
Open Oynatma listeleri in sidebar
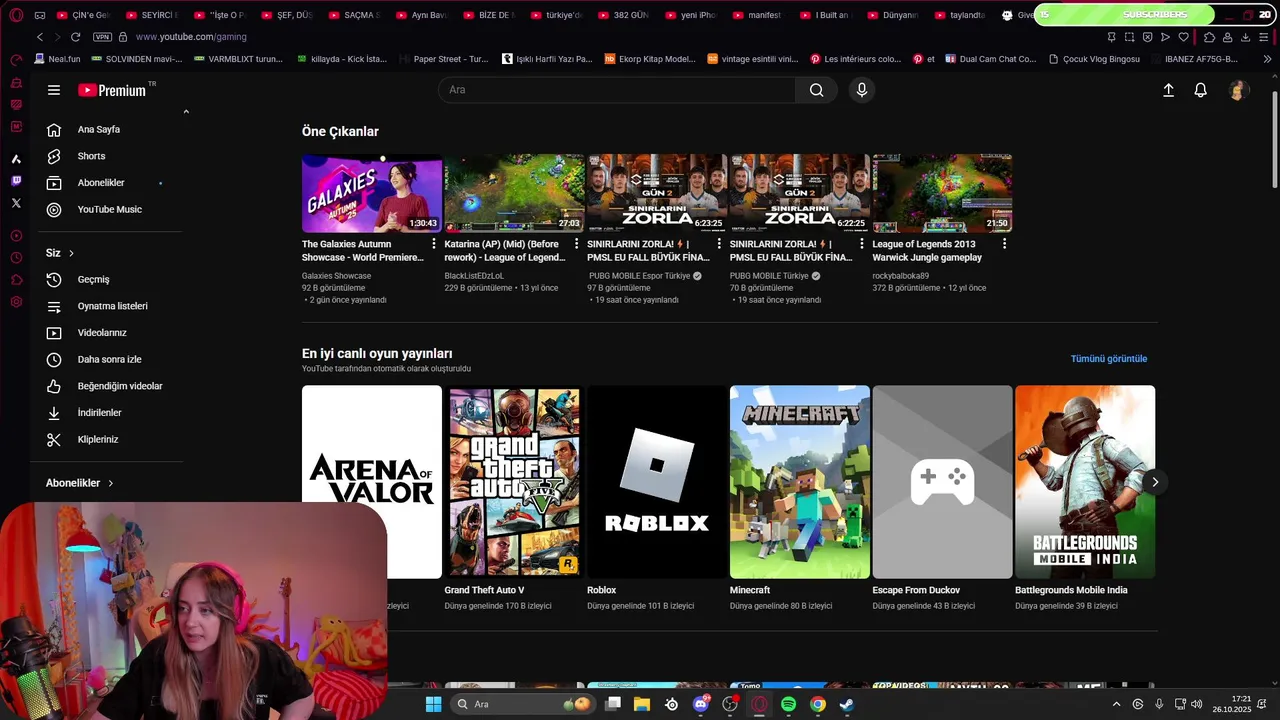click(x=112, y=306)
